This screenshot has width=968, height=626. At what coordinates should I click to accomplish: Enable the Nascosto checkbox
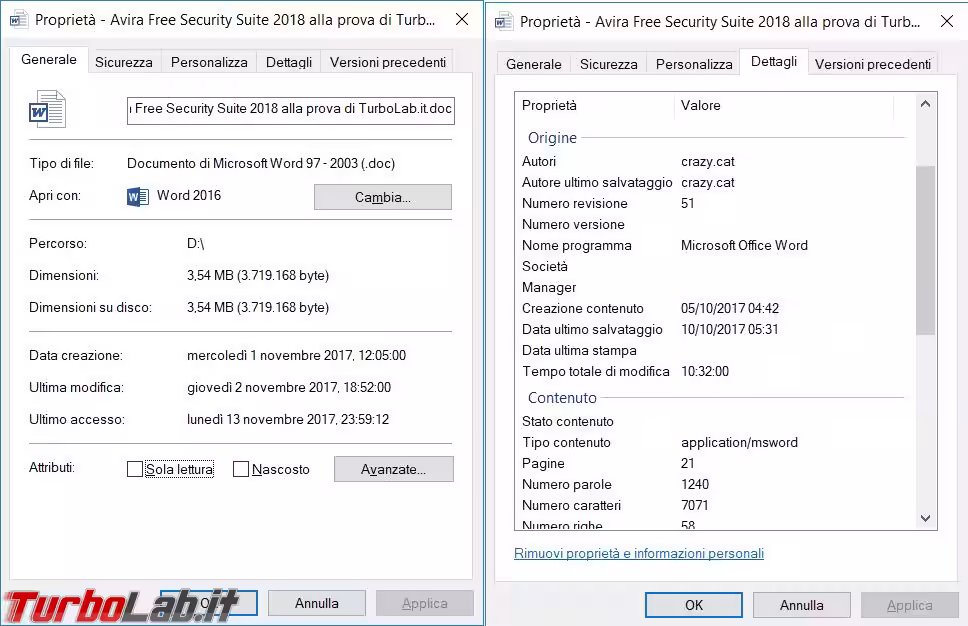(241, 469)
